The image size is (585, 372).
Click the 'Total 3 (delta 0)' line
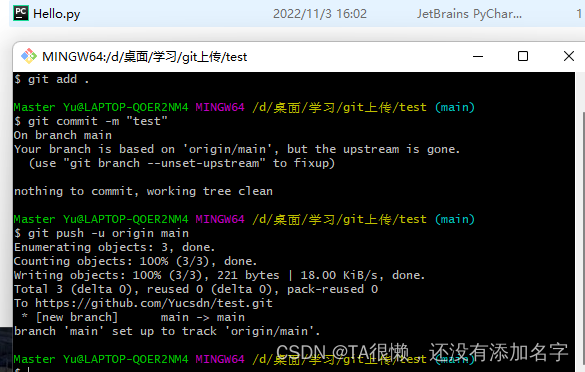196,289
